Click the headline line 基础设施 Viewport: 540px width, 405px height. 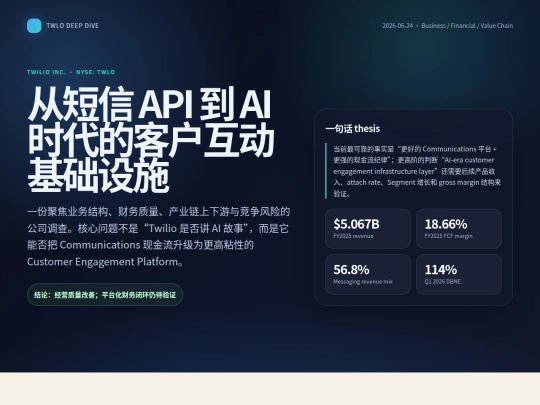98,175
